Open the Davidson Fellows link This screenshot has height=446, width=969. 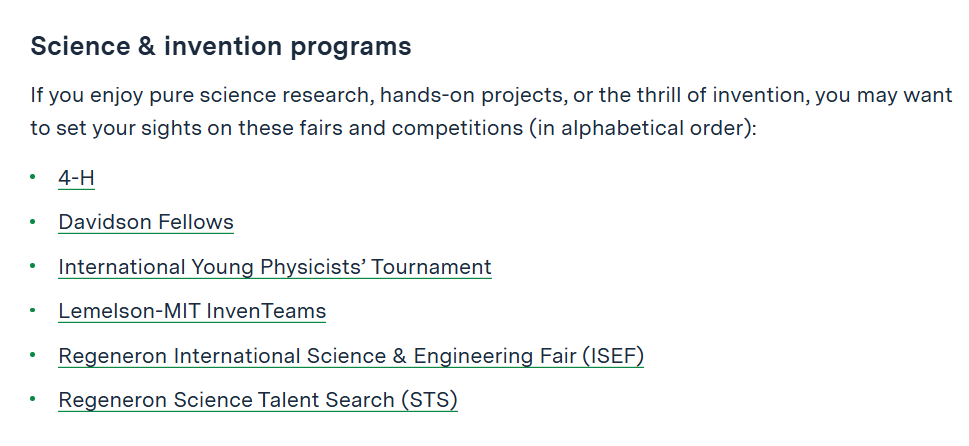click(x=146, y=222)
